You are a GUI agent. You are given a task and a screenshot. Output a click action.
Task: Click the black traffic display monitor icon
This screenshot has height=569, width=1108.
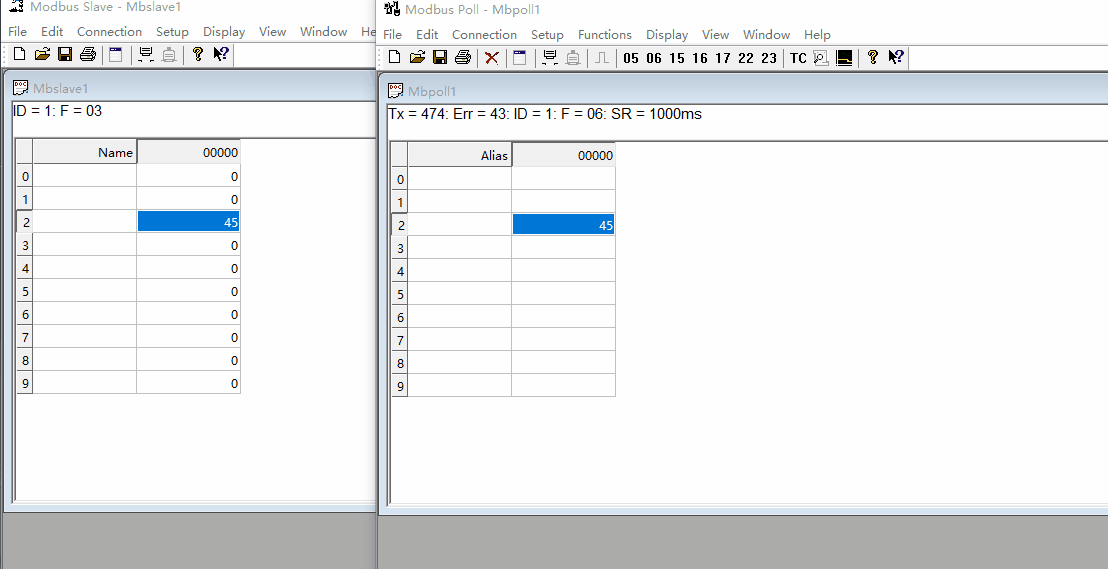tap(844, 58)
